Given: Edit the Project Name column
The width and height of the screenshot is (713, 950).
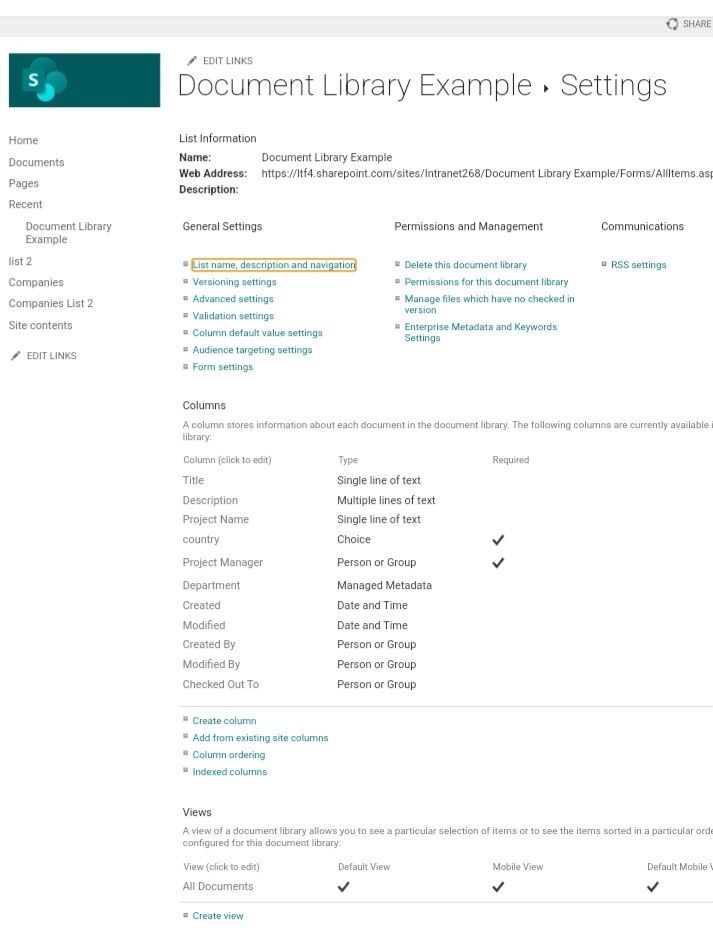Looking at the screenshot, I should (216, 520).
